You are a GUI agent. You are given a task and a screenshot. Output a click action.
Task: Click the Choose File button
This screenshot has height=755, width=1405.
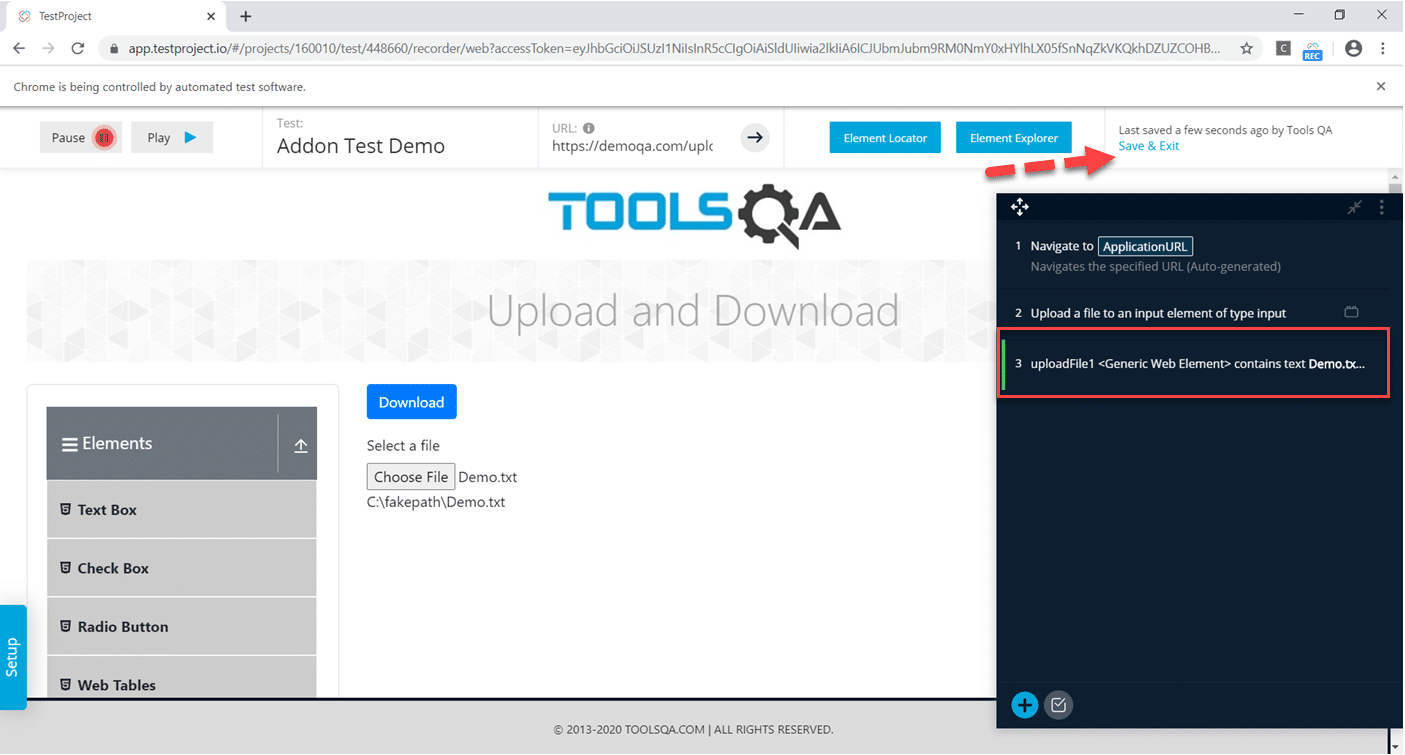(x=411, y=477)
